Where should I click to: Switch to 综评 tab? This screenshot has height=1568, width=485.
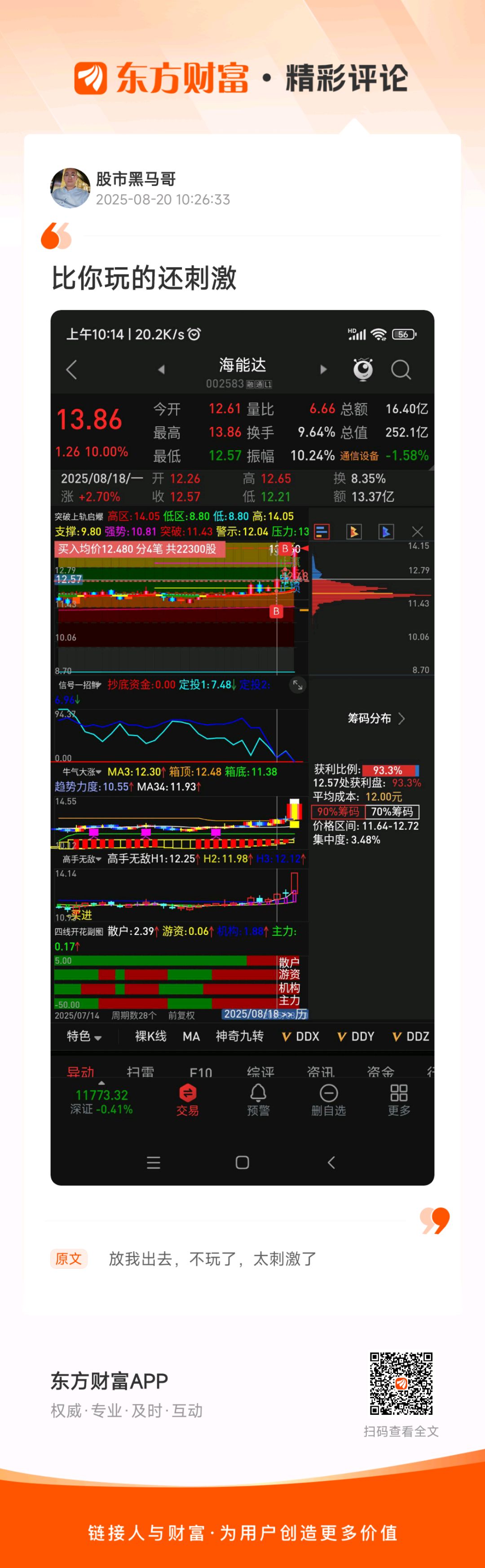point(260,1072)
